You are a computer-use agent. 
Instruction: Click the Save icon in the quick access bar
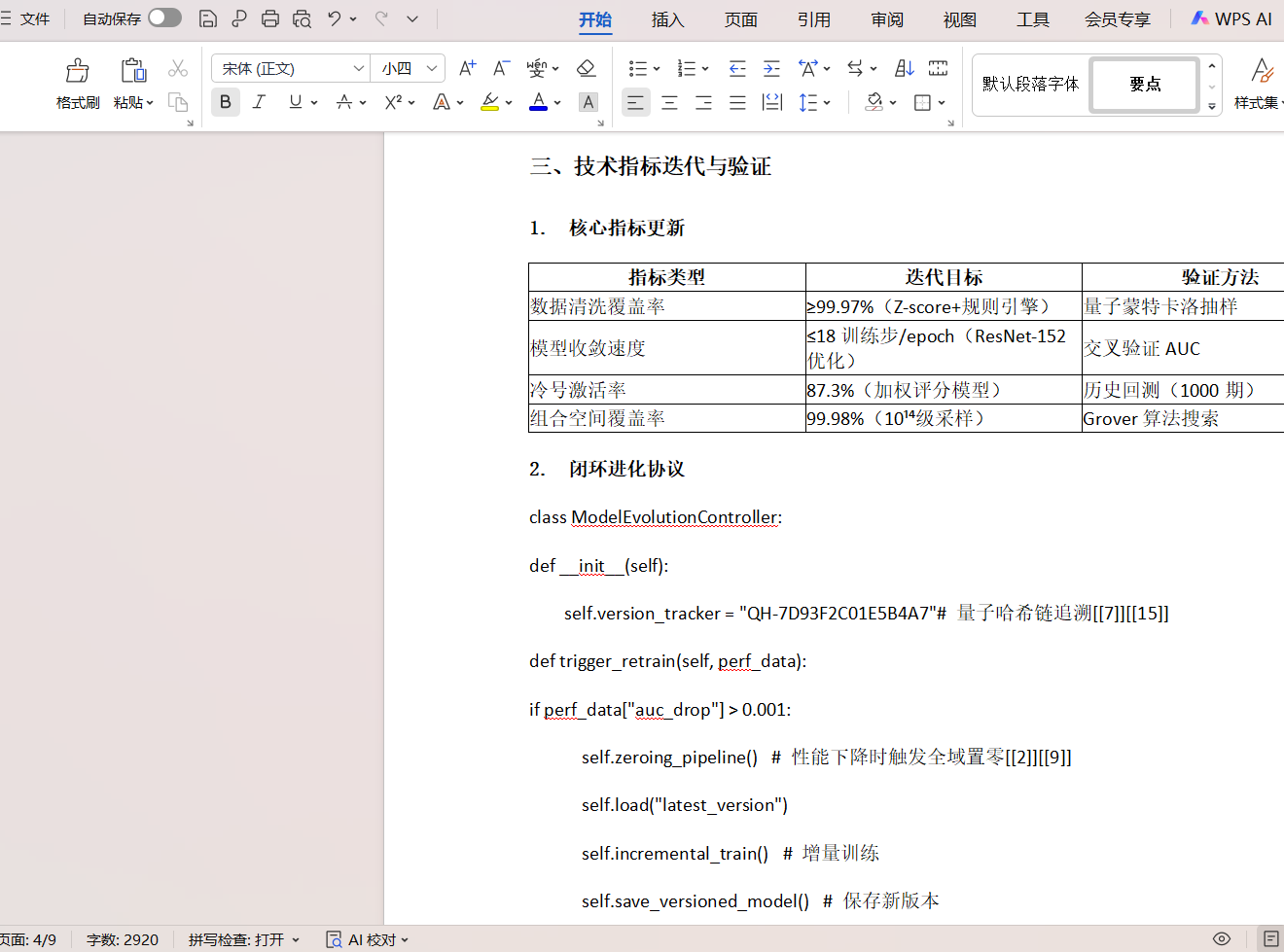point(207,18)
